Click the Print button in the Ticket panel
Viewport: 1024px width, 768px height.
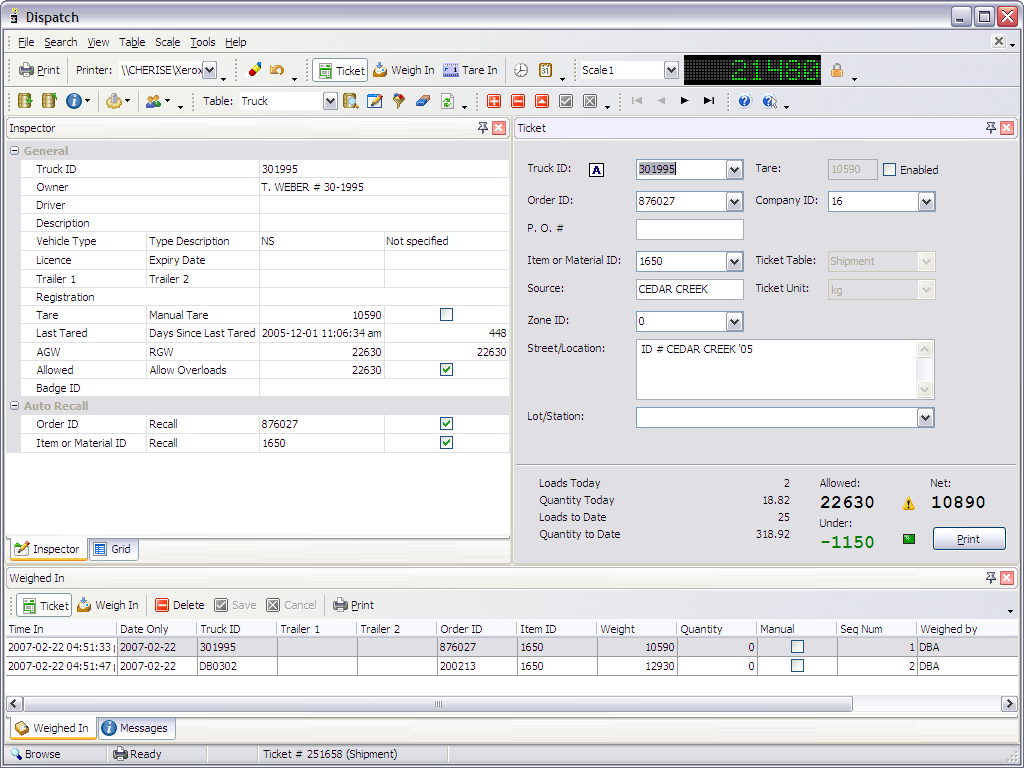coord(968,539)
